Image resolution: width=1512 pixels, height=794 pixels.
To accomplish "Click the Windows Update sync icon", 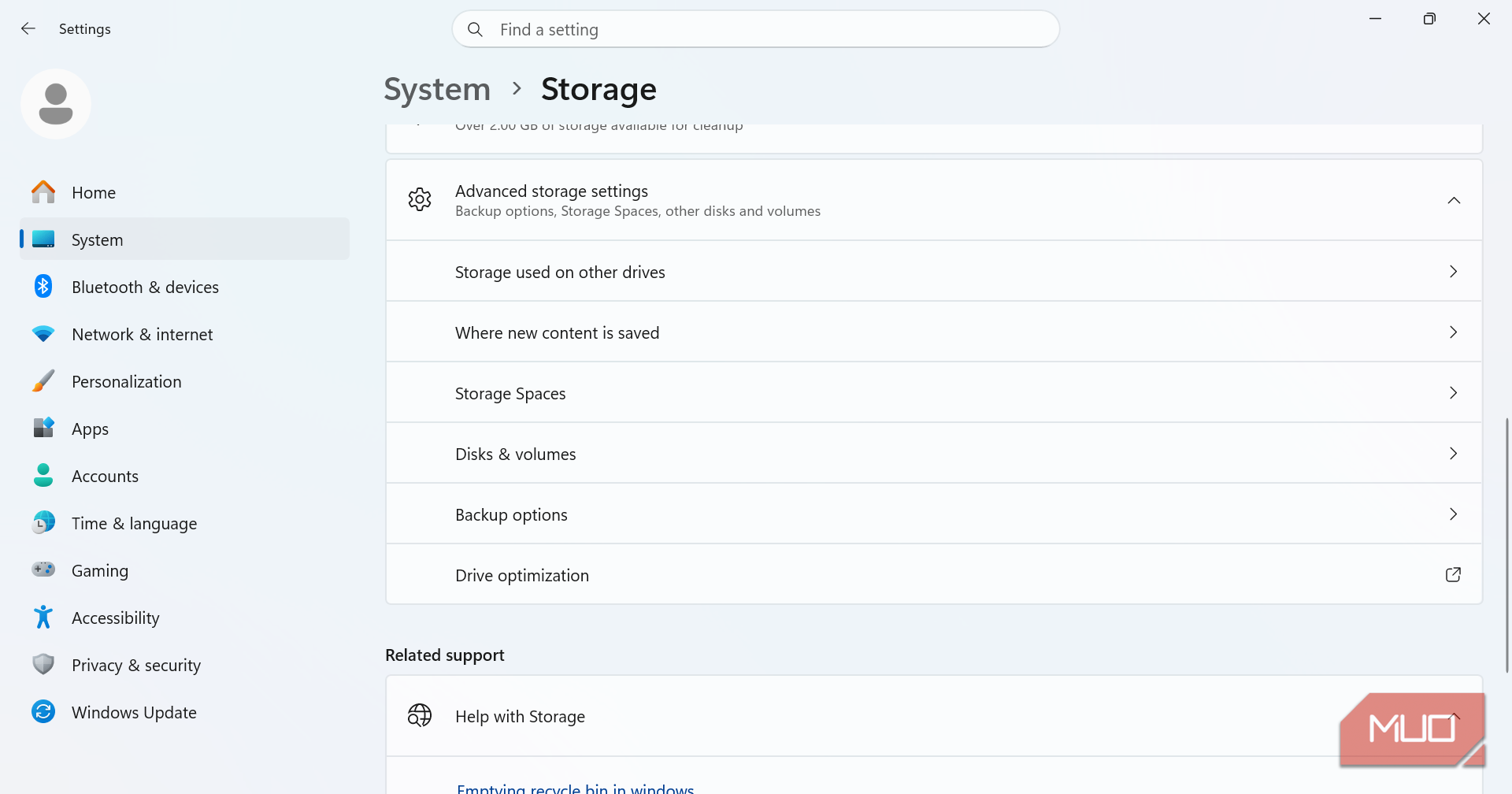I will [x=43, y=712].
